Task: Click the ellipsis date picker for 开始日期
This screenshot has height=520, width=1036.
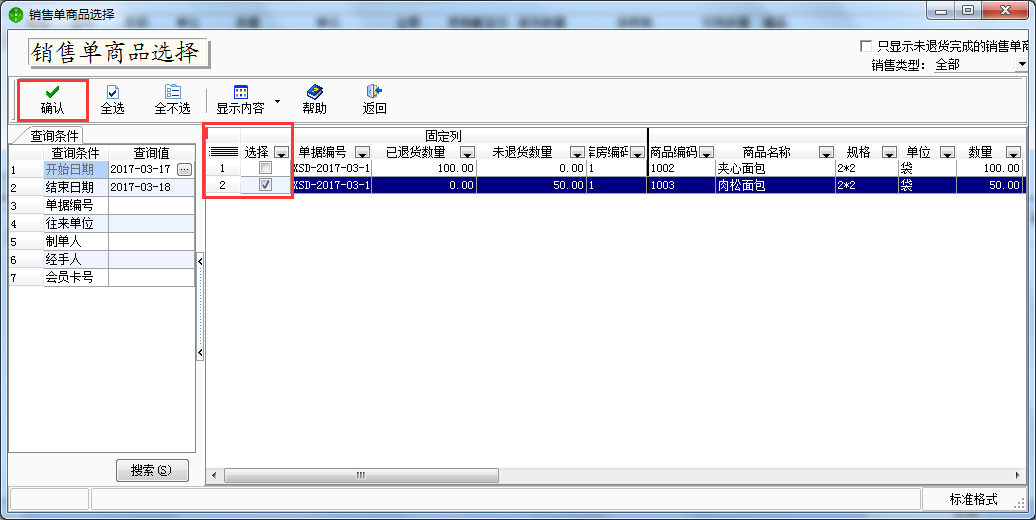Action: tap(183, 169)
